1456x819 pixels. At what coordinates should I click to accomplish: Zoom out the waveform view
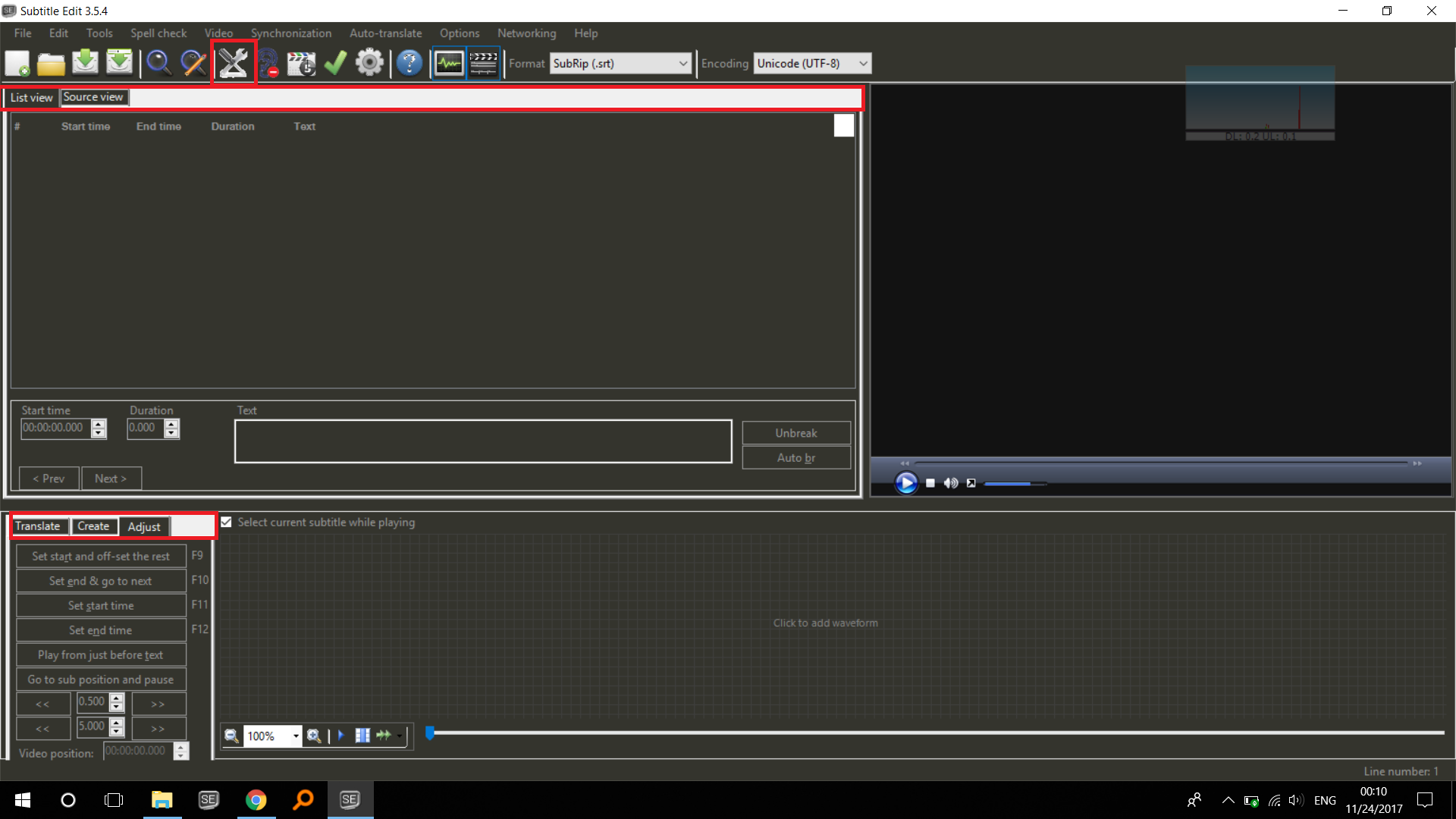click(231, 736)
